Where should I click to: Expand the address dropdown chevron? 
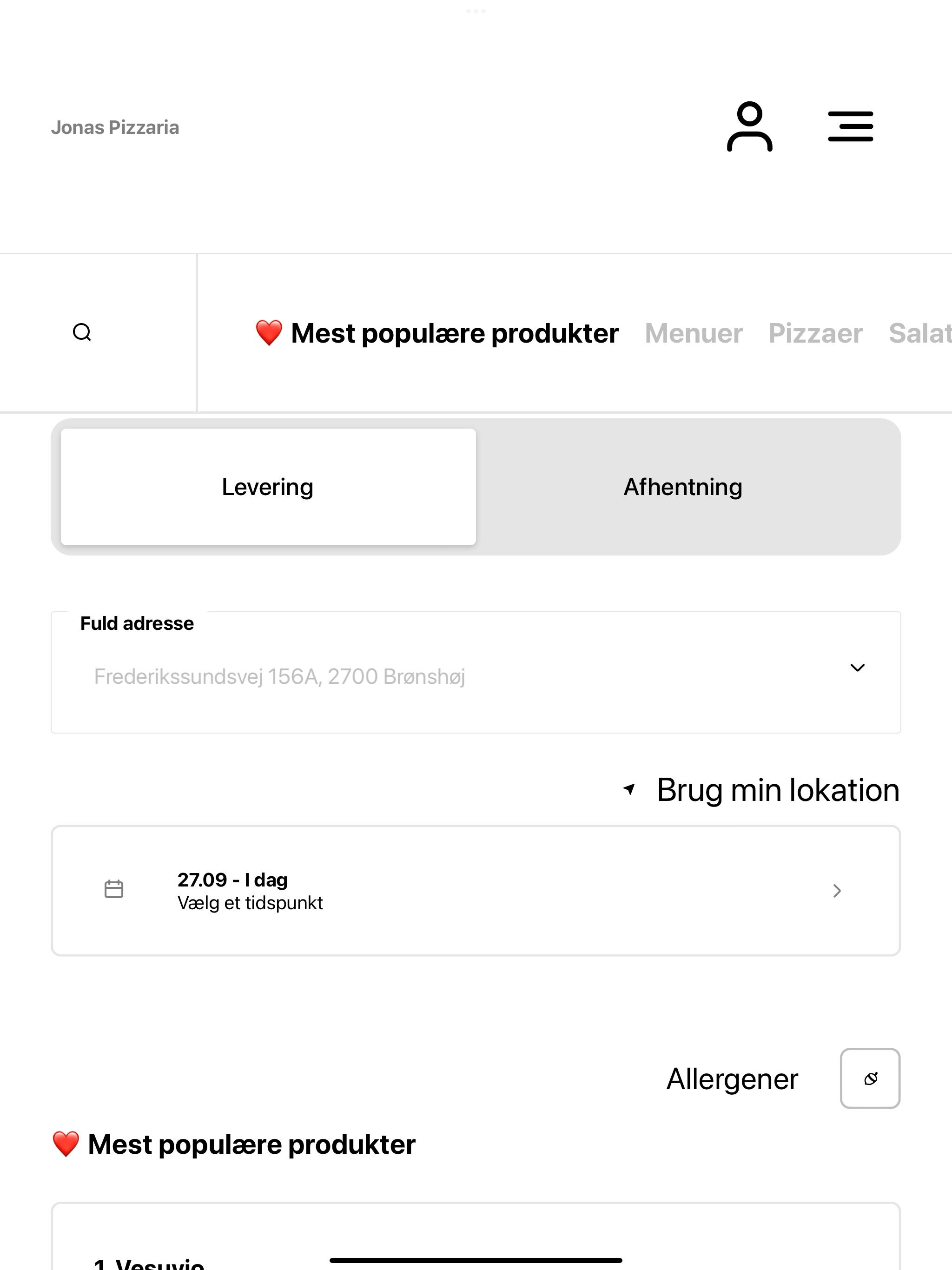point(857,668)
